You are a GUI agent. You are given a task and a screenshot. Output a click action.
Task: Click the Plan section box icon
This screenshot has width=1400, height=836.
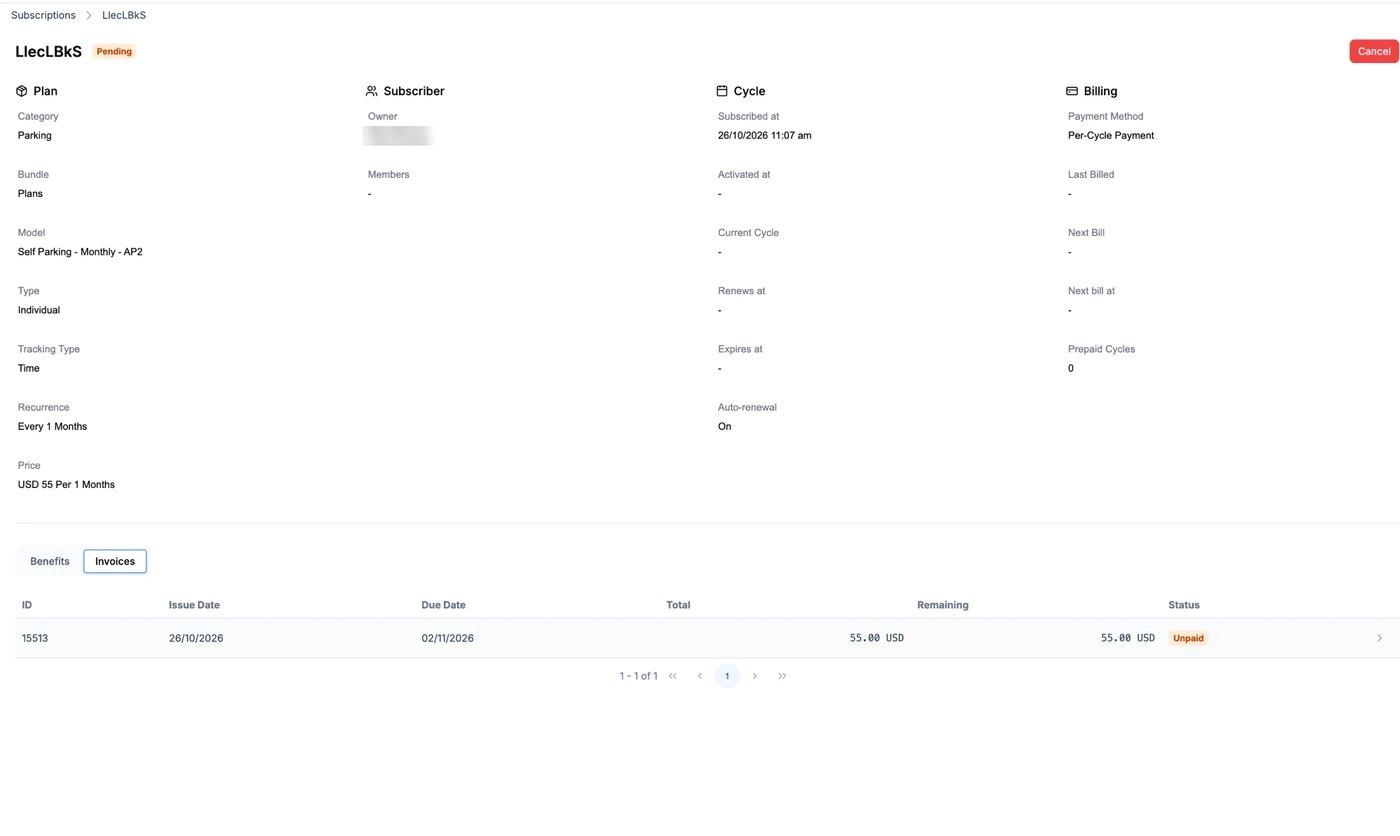click(x=22, y=91)
